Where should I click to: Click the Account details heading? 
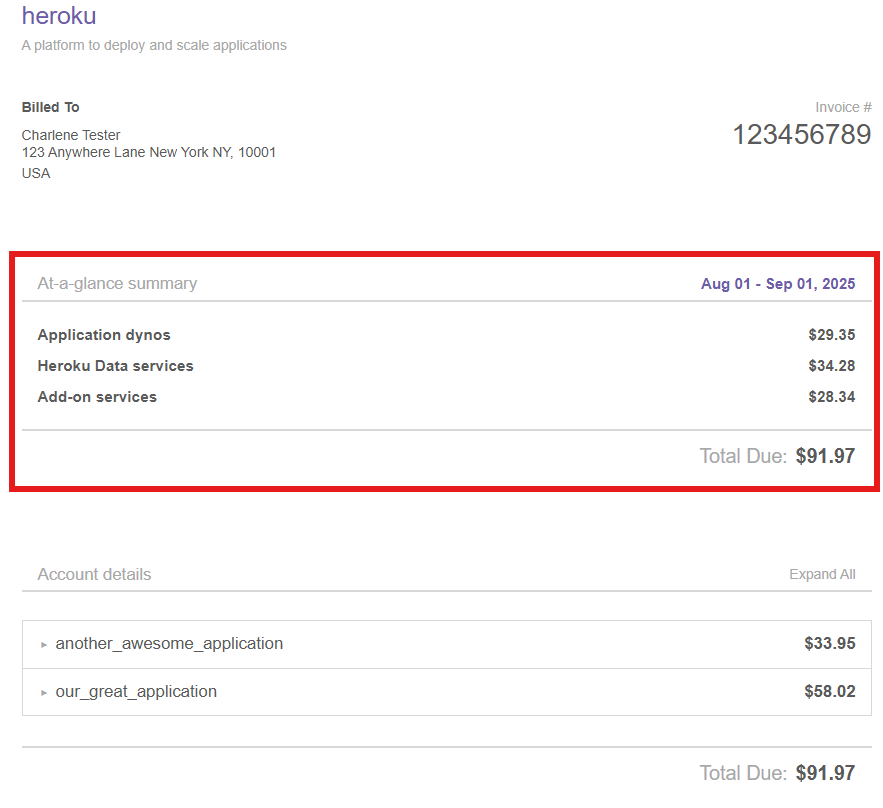pyautogui.click(x=94, y=574)
